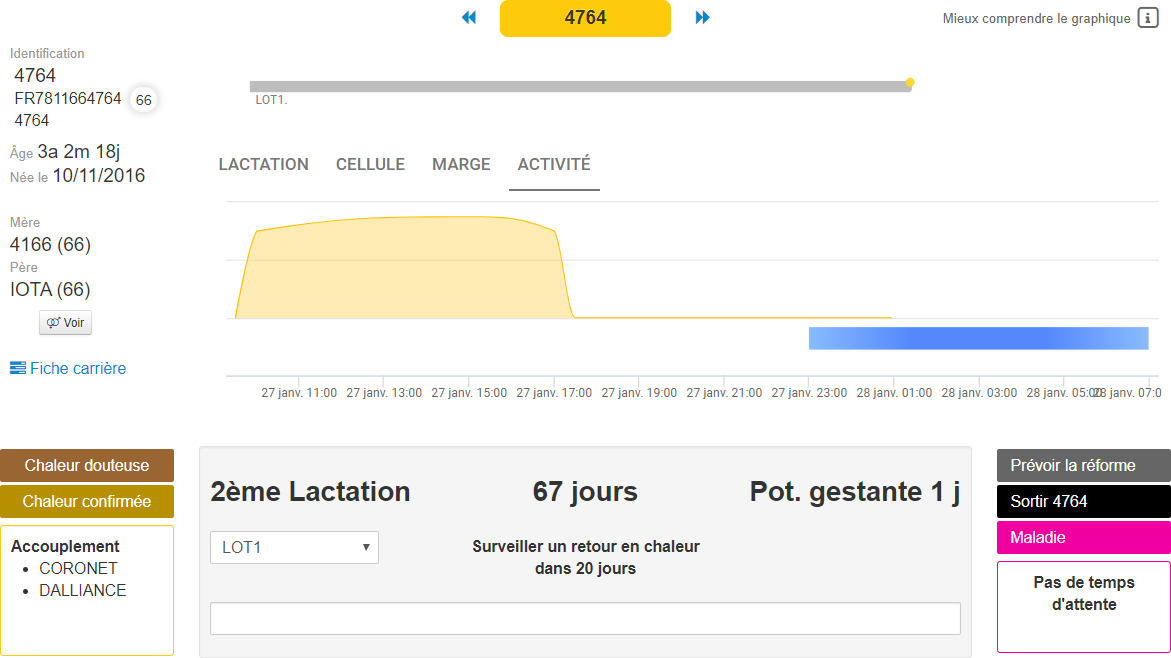Click identification 'FR7811664764' text
1171x658 pixels.
point(67,99)
